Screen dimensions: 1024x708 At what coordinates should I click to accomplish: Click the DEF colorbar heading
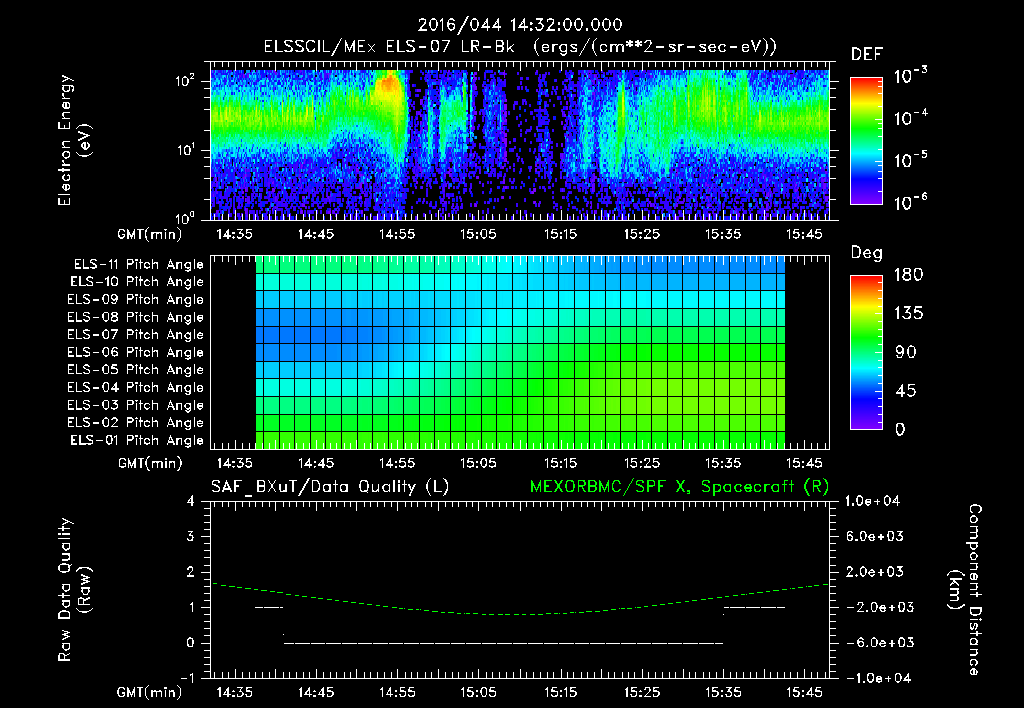point(866,54)
